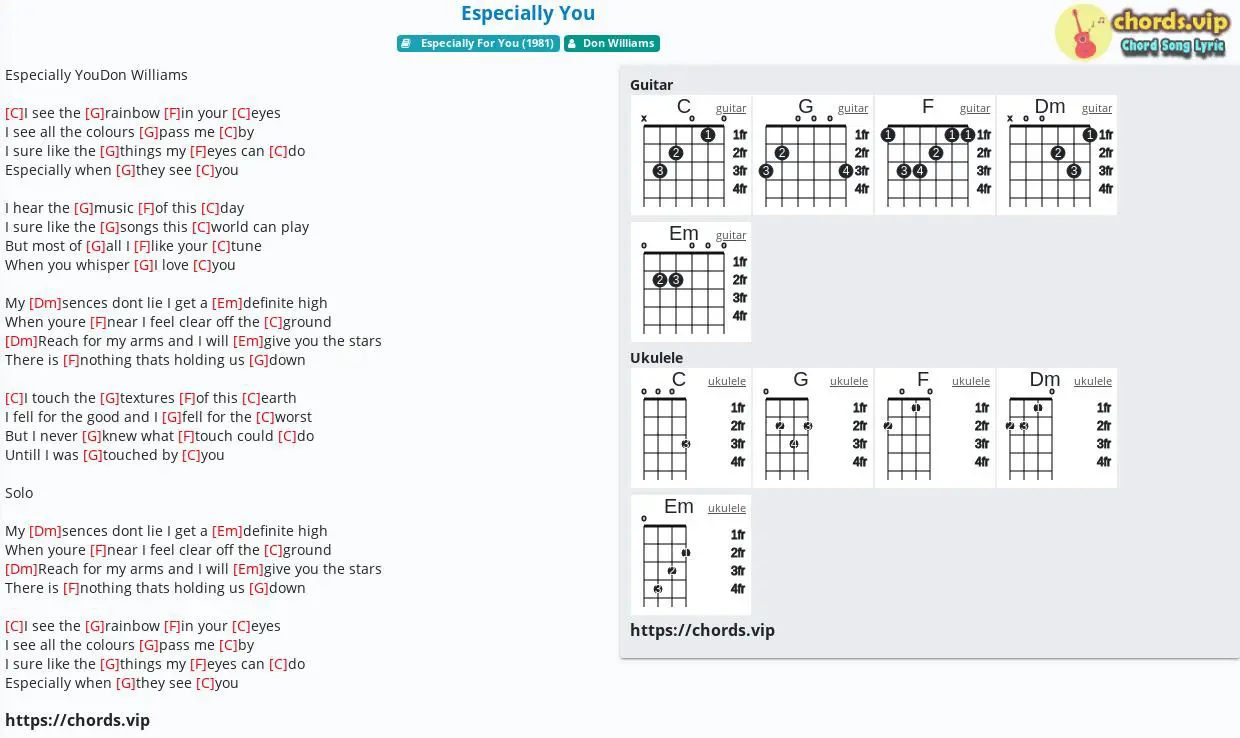Select the guitar G chord diagram

tap(813, 155)
